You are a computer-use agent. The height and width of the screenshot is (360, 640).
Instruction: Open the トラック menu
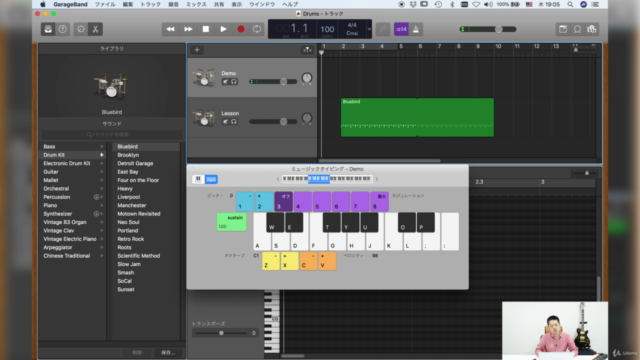pyautogui.click(x=151, y=4)
